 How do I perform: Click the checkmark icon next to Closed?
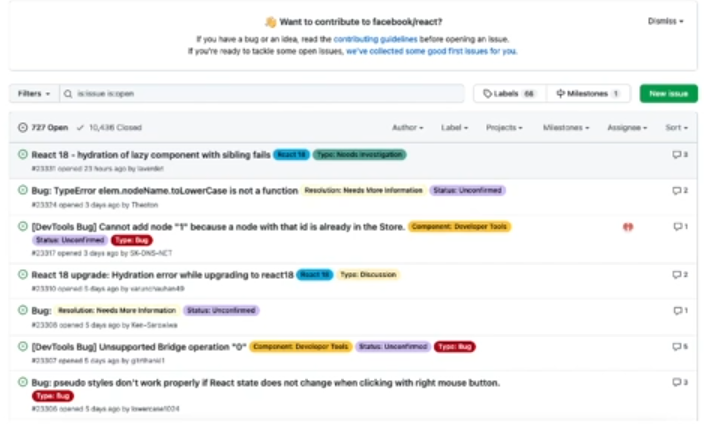click(80, 128)
